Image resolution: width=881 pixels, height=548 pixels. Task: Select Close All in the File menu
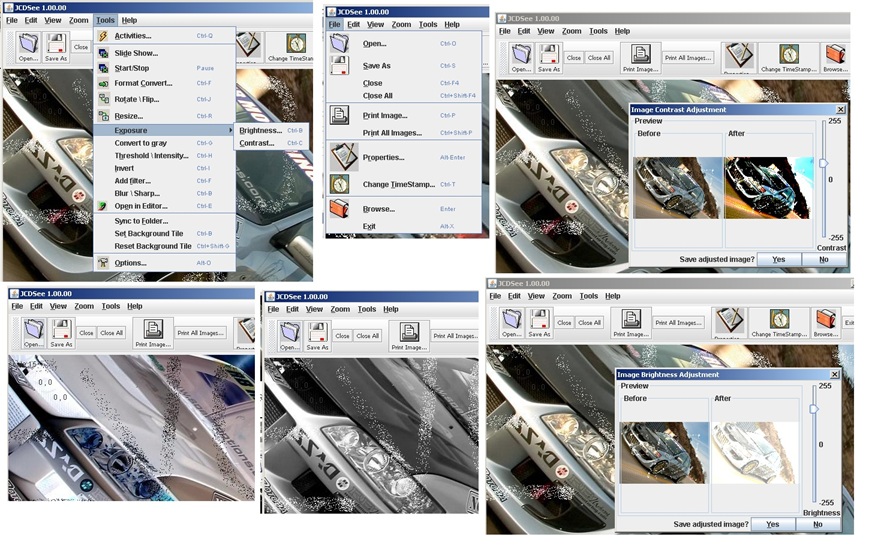pyautogui.click(x=403, y=96)
